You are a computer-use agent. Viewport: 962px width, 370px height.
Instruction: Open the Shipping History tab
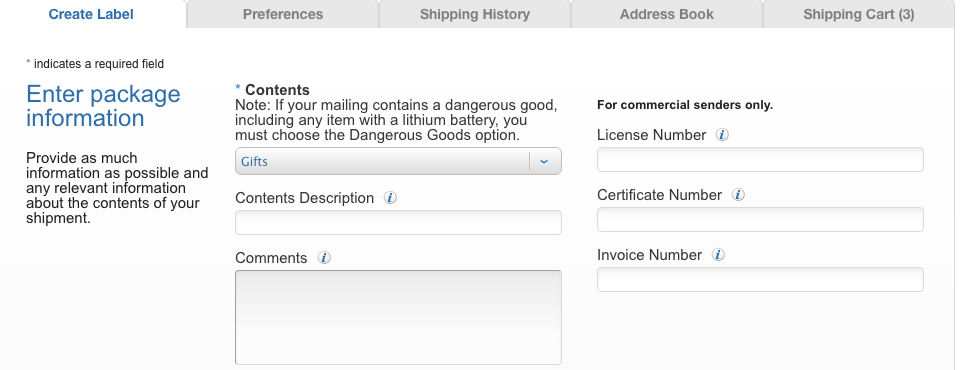[475, 14]
